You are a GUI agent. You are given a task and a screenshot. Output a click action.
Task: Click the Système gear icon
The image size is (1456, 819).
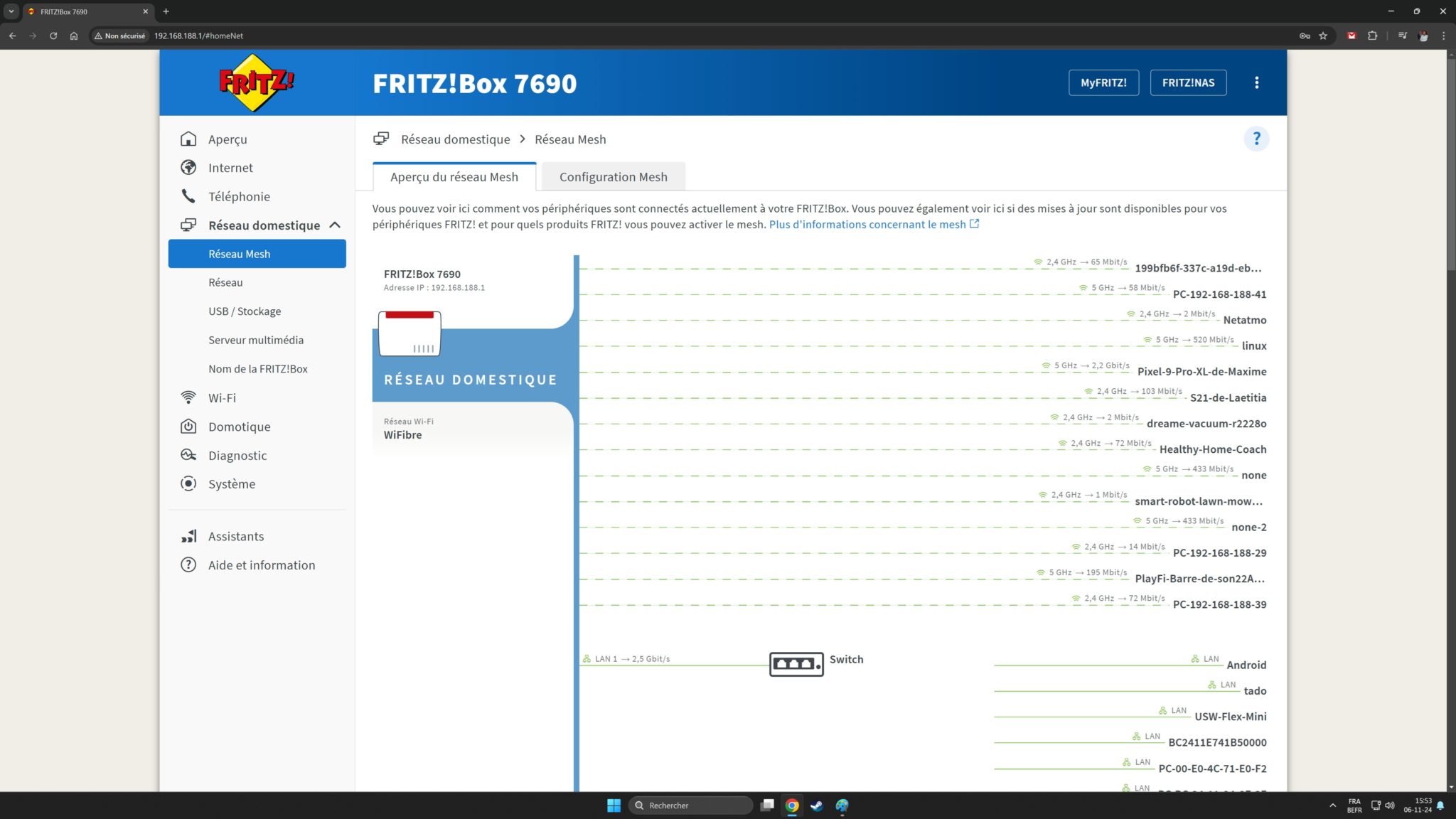[188, 483]
